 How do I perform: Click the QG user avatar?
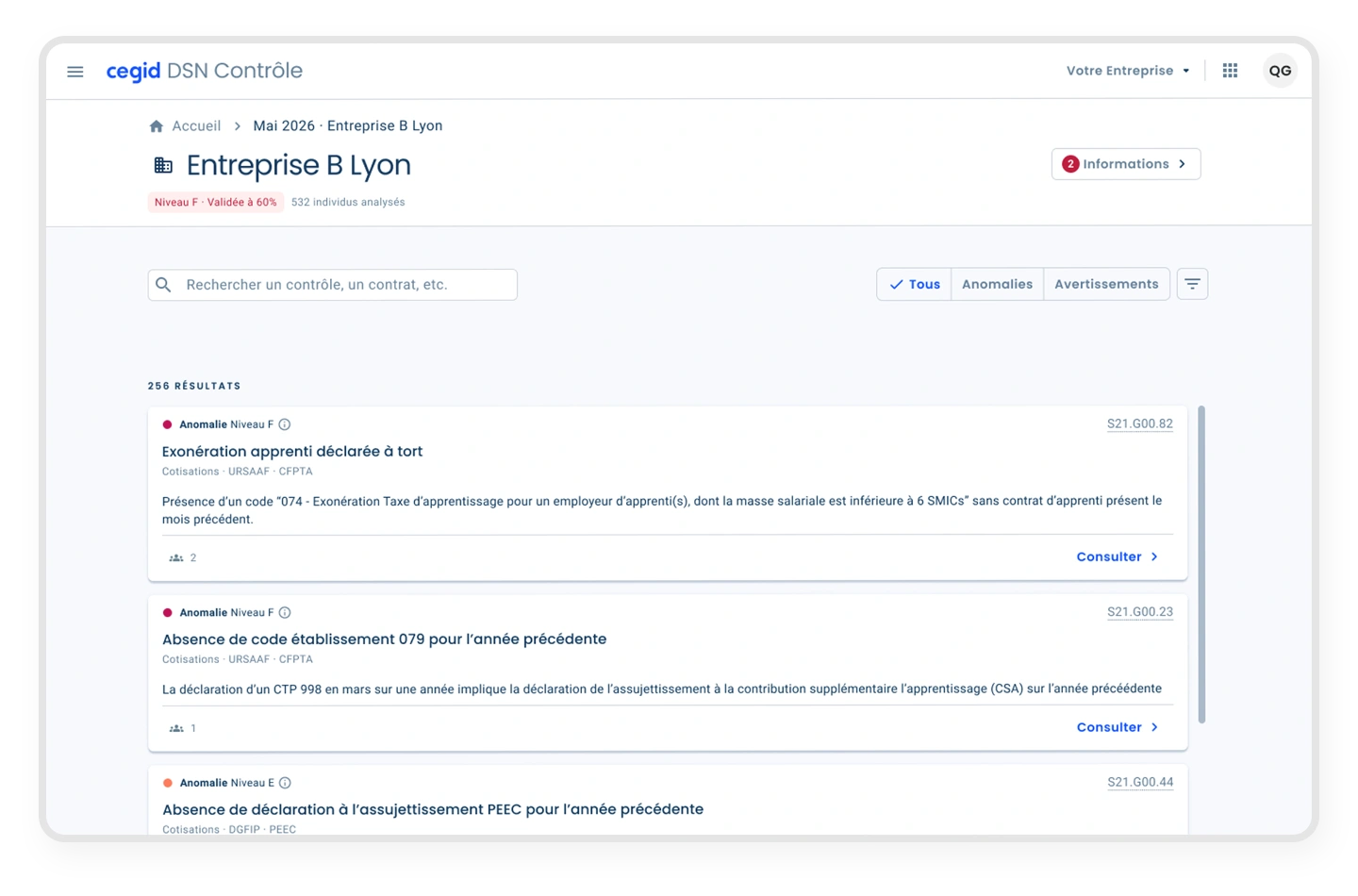pos(1280,71)
